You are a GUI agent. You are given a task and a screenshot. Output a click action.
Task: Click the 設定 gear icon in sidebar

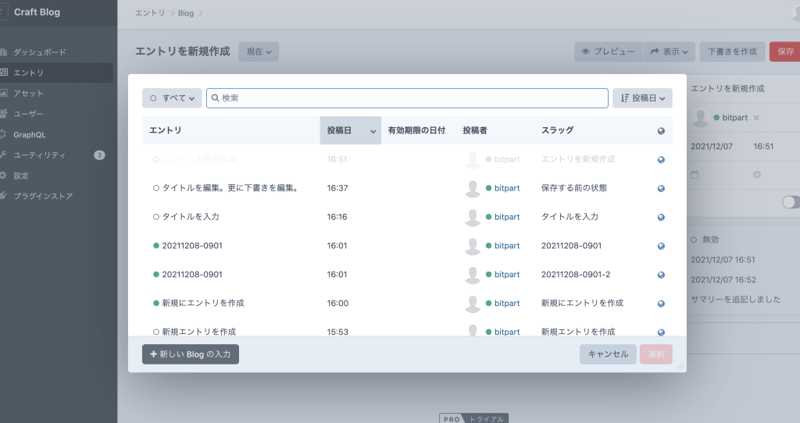point(5,175)
